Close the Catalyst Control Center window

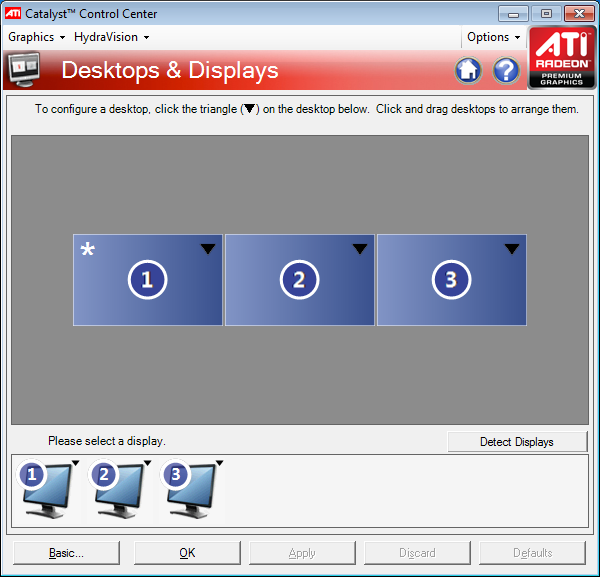pyautogui.click(x=579, y=14)
